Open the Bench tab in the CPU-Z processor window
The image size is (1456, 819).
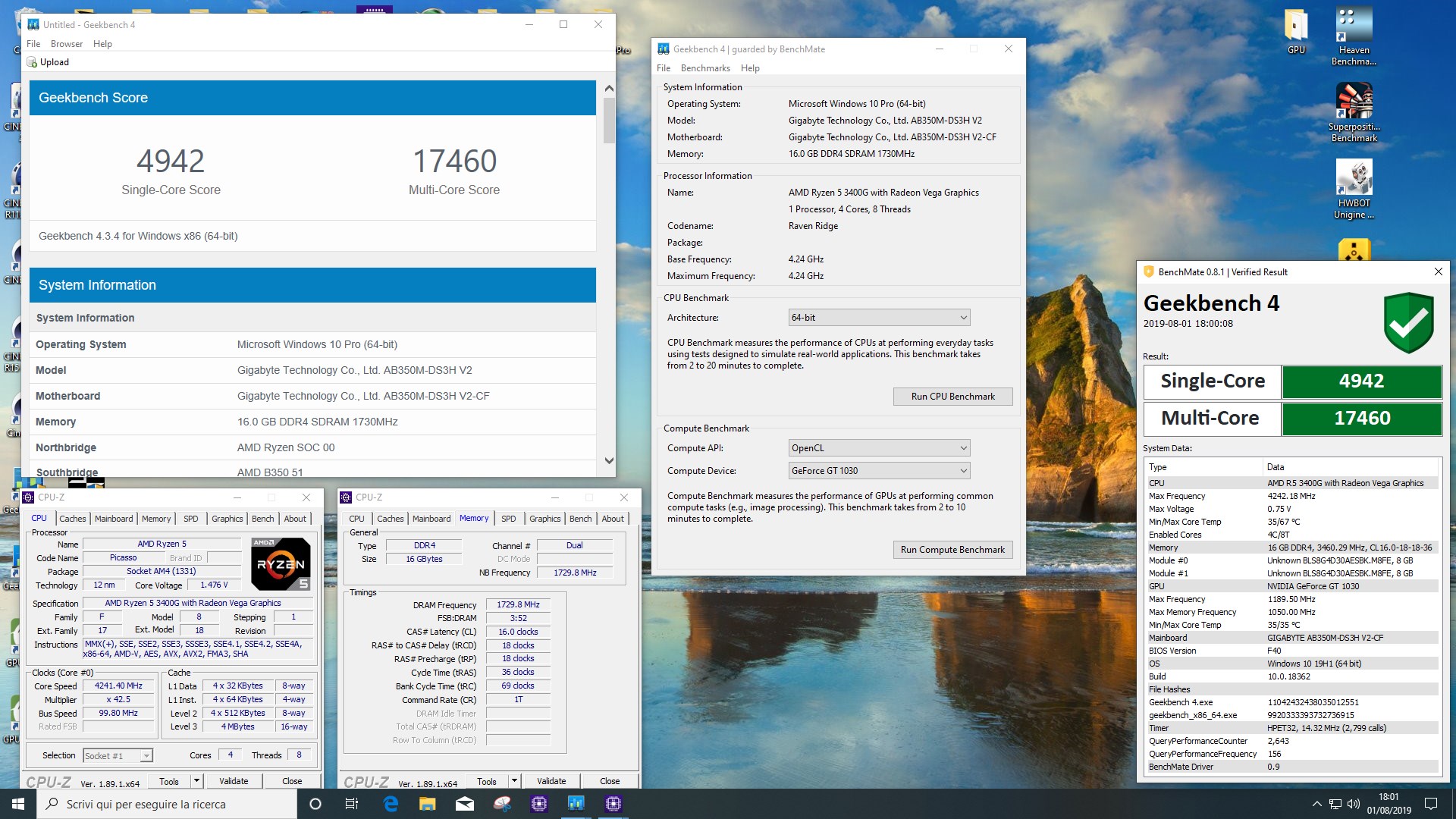(x=263, y=519)
